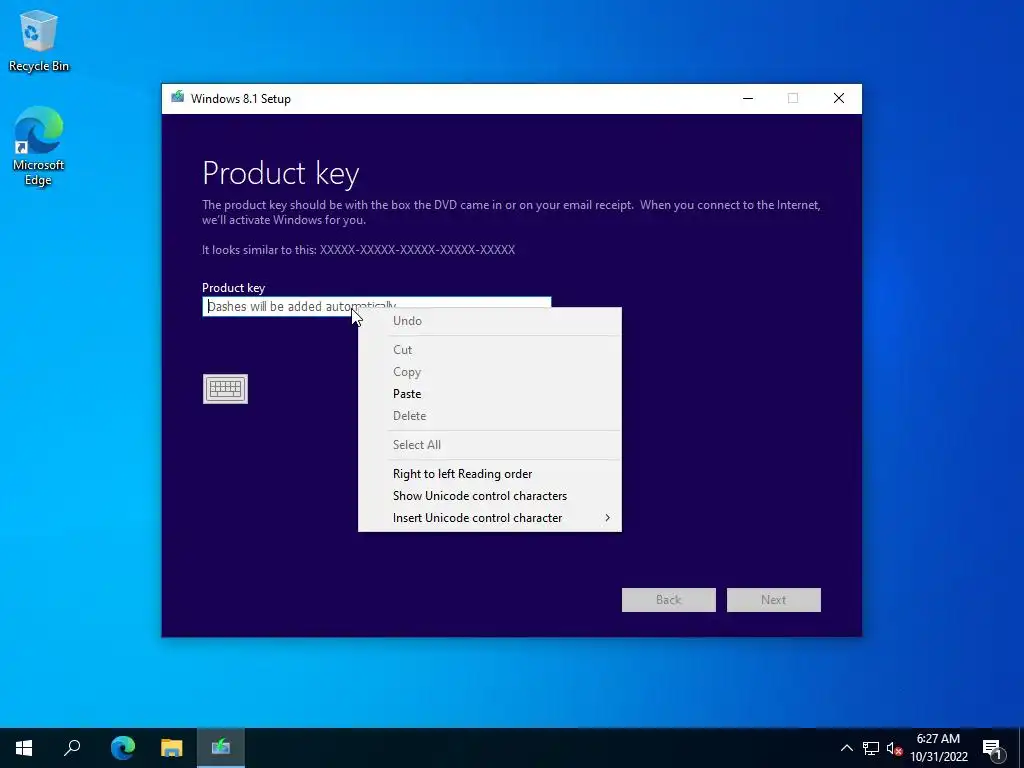Screen dimensions: 1024x768
Task: Toggle Show Unicode control characters
Action: click(490, 496)
